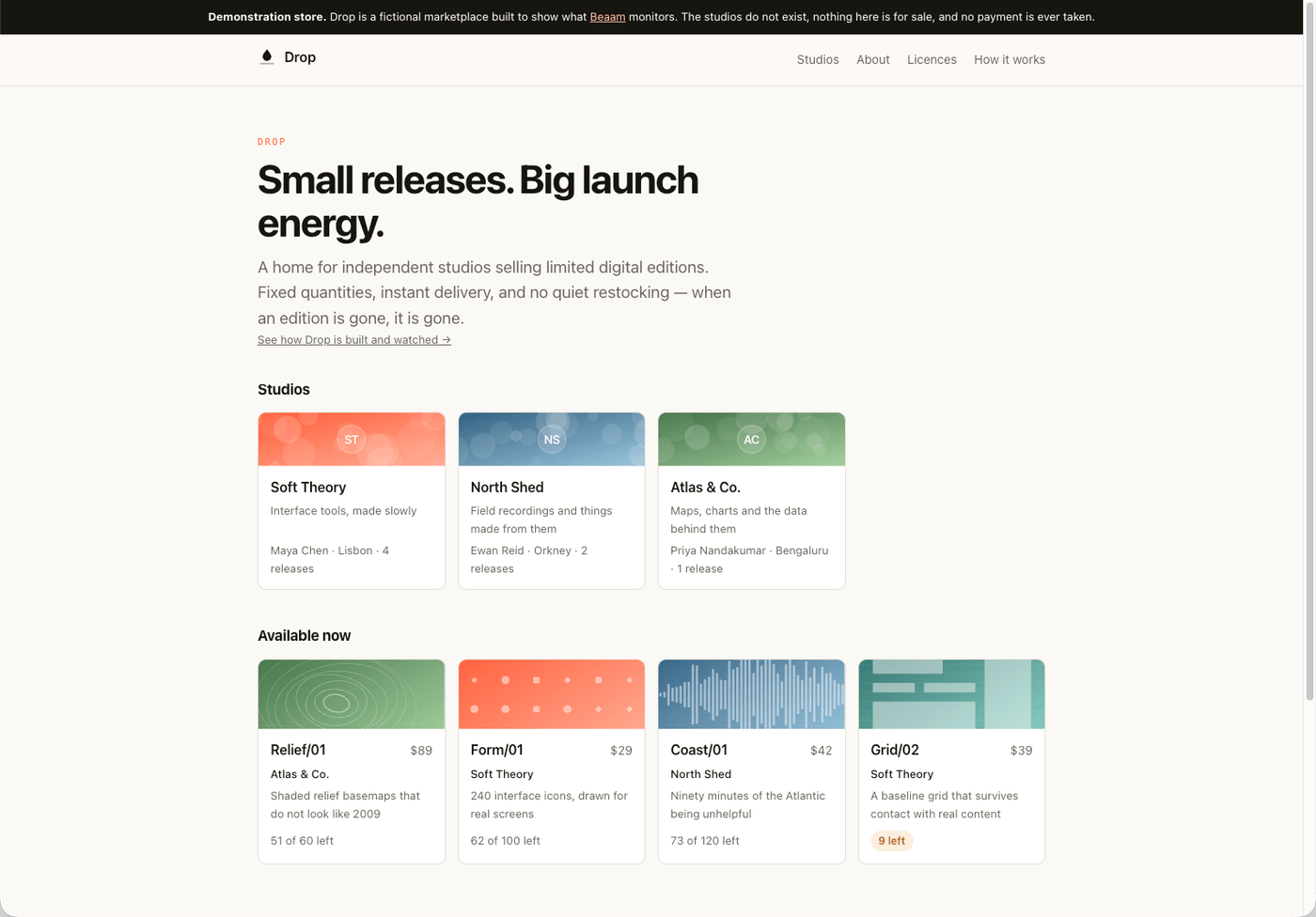Go to the About page
1316x917 pixels.
(873, 59)
